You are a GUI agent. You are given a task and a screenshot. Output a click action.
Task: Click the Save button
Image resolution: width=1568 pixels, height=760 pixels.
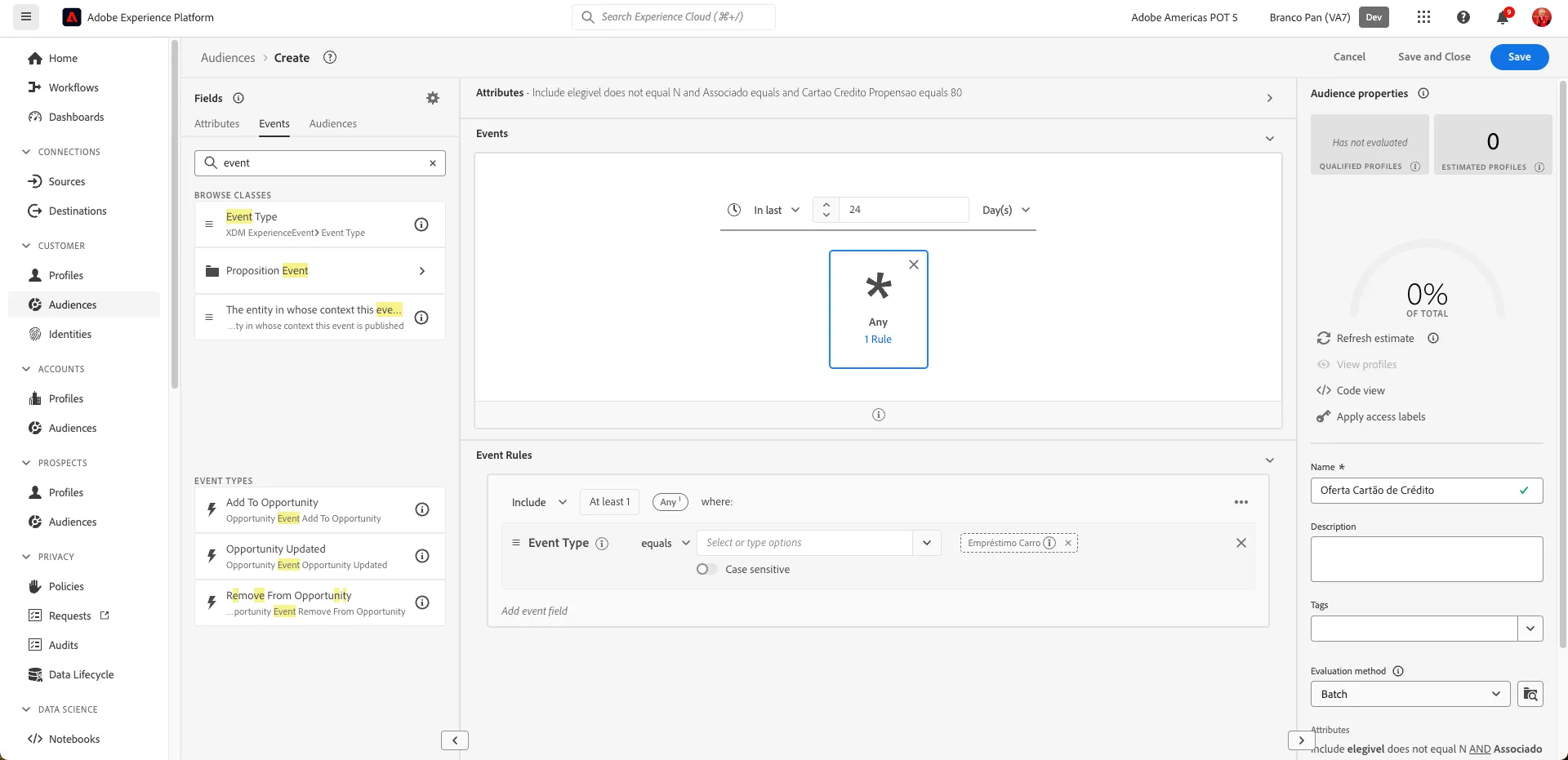coord(1519,57)
